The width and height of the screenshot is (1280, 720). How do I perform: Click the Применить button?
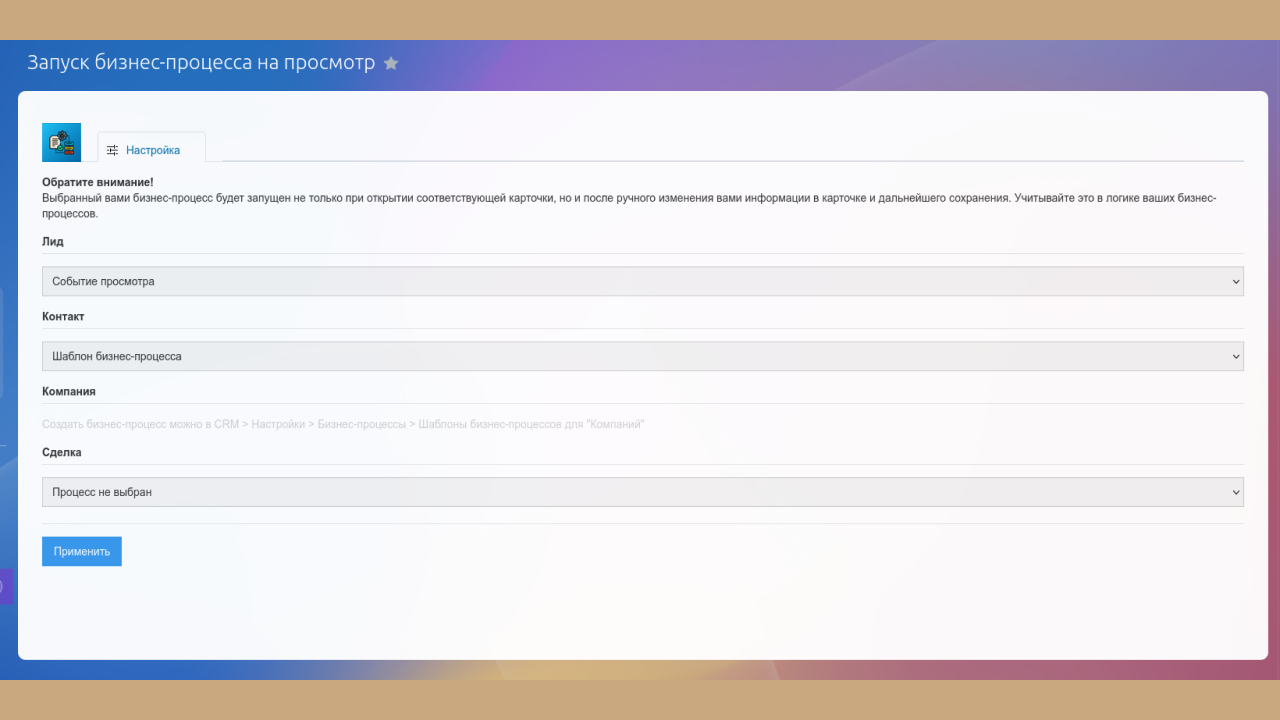coord(82,551)
